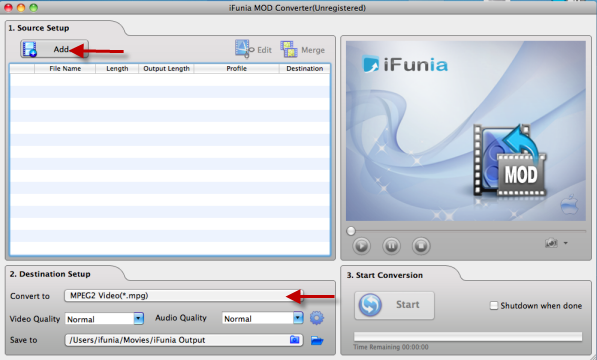Viewport: 597px width, 360px height.
Task: Expand the snapshot options arrow
Action: coord(565,243)
